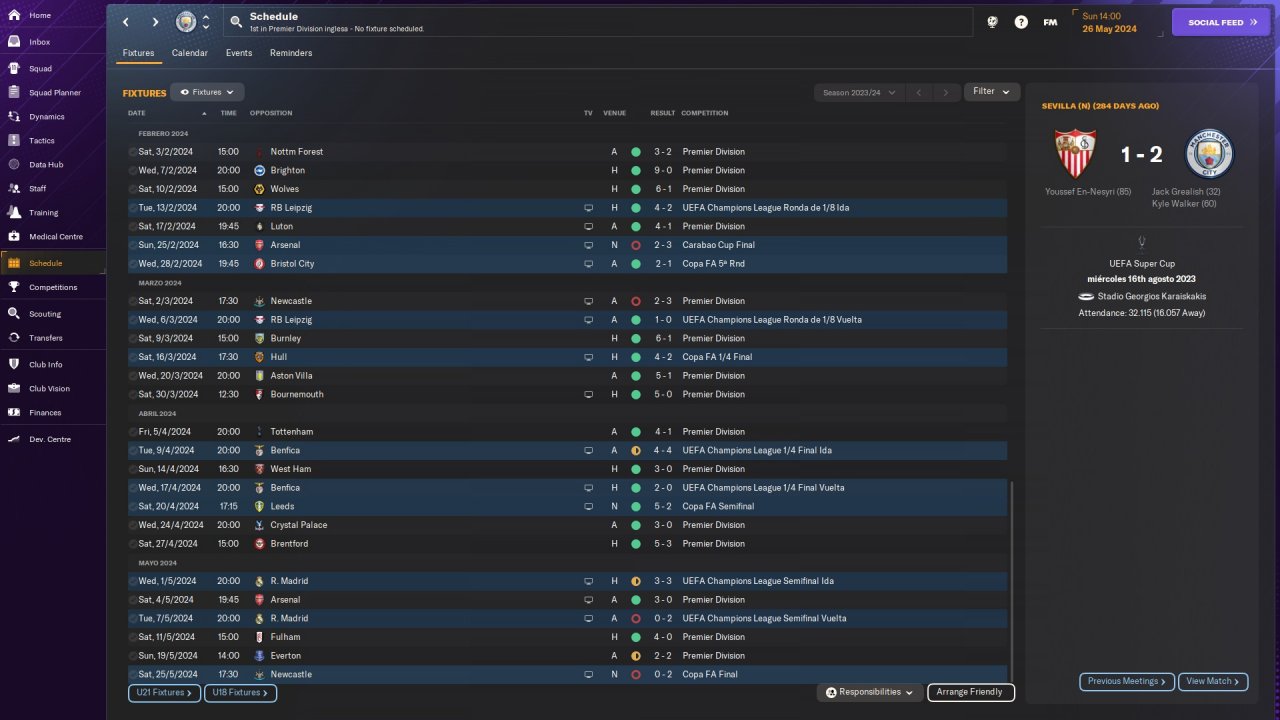Click the Sevilla crest in match panel
This screenshot has width=1280, height=720.
(x=1075, y=154)
